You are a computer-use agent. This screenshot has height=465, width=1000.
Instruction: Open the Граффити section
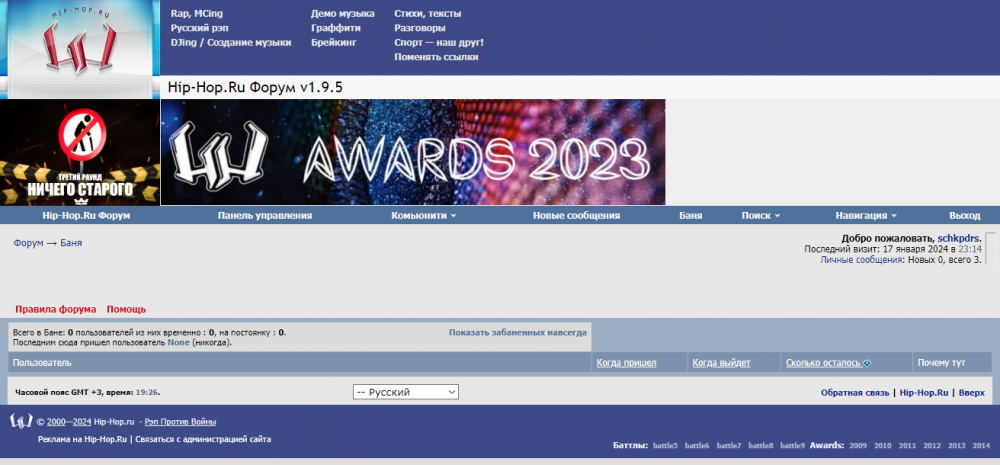[335, 28]
